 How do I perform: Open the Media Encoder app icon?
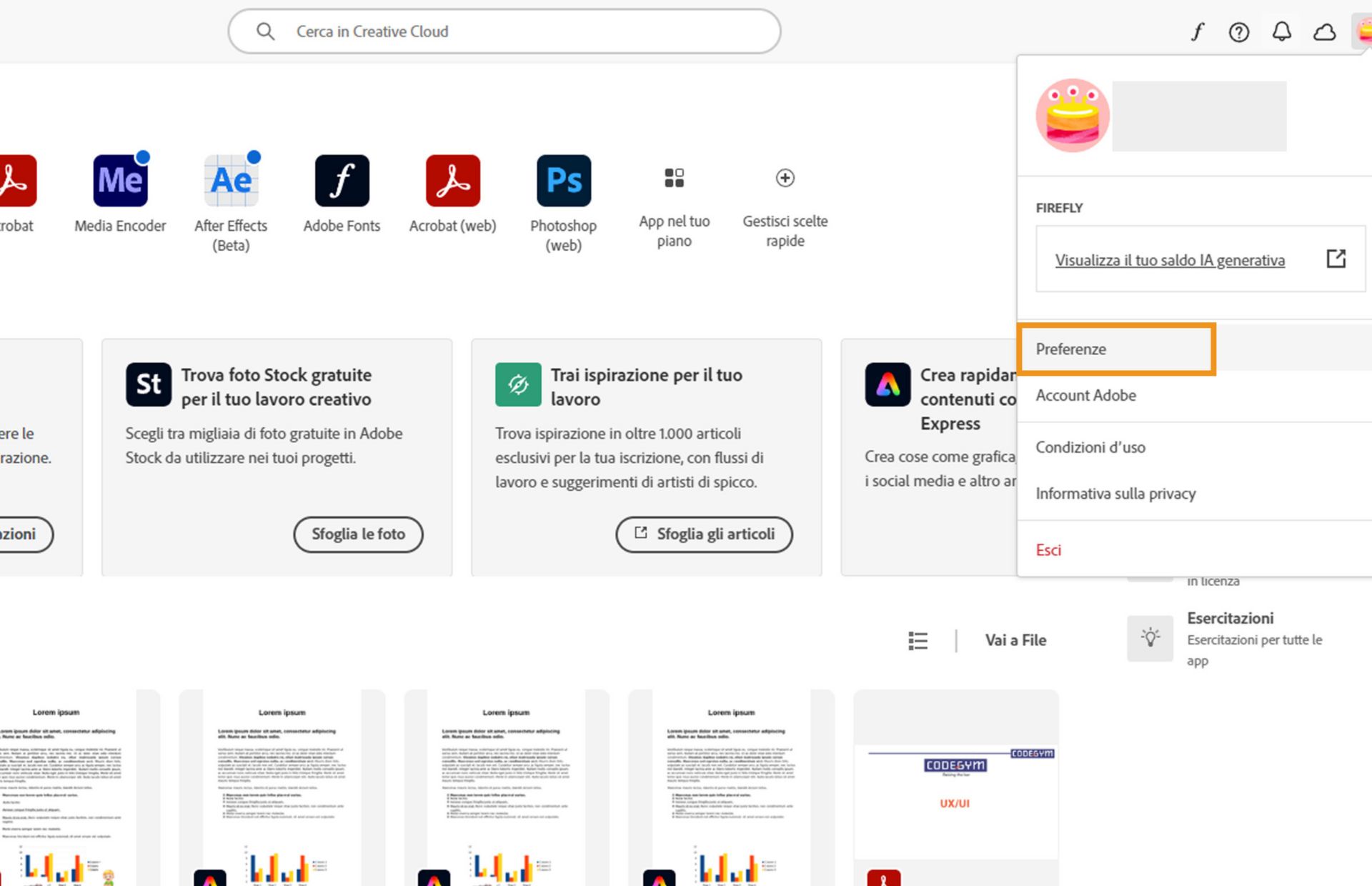point(120,181)
